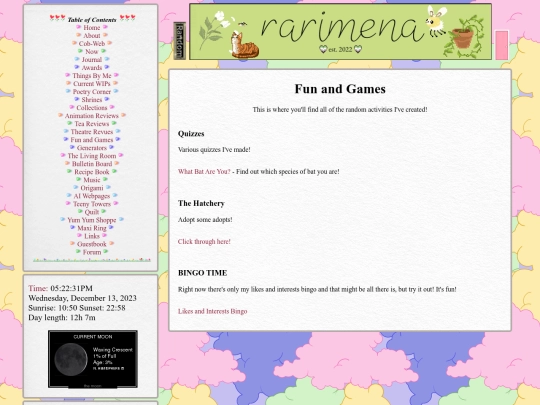Image resolution: width=540 pixels, height=405 pixels.
Task: Open the Cob-Web link
Action: click(x=92, y=43)
